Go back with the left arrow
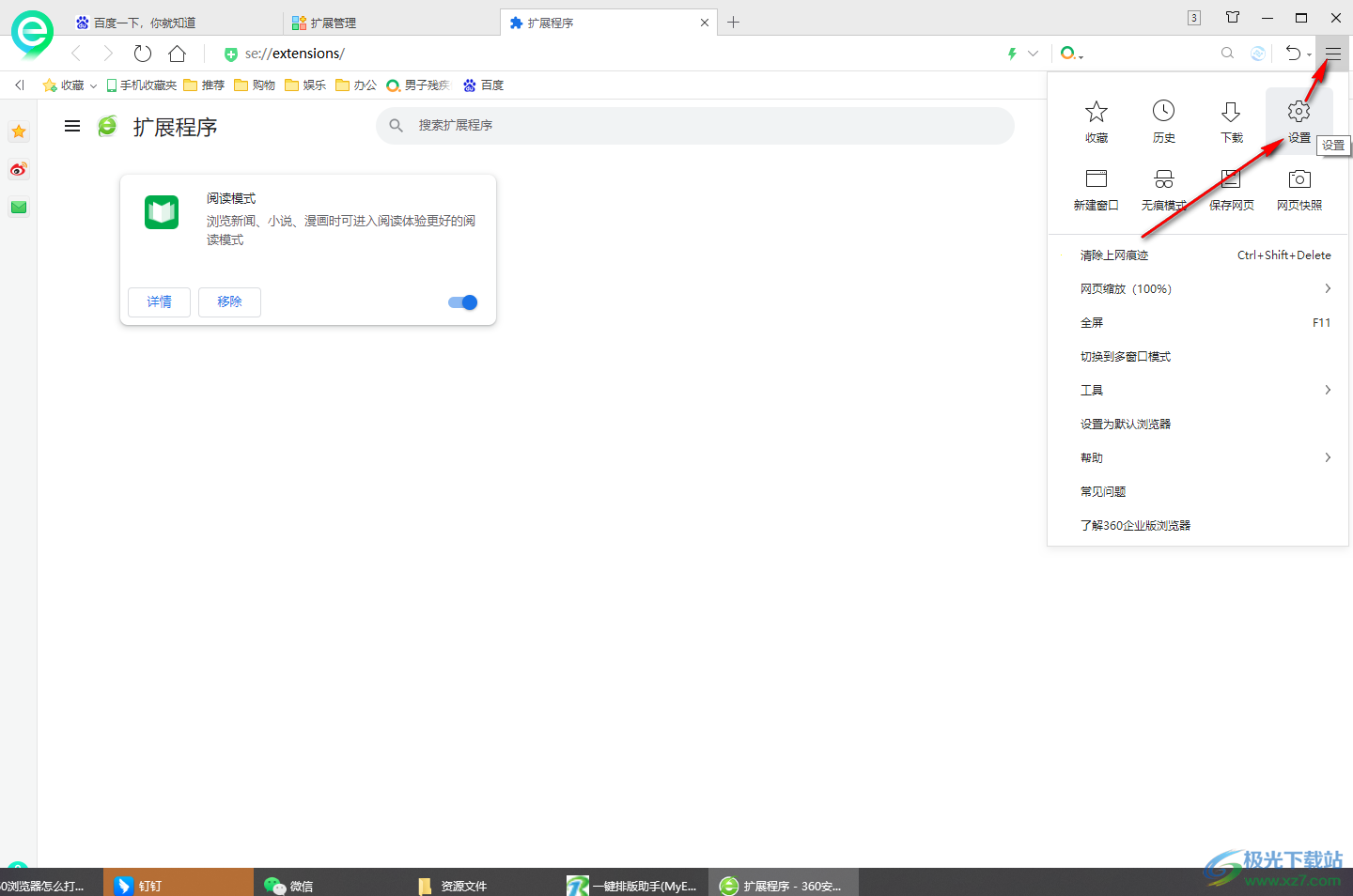The image size is (1353, 896). click(x=76, y=54)
